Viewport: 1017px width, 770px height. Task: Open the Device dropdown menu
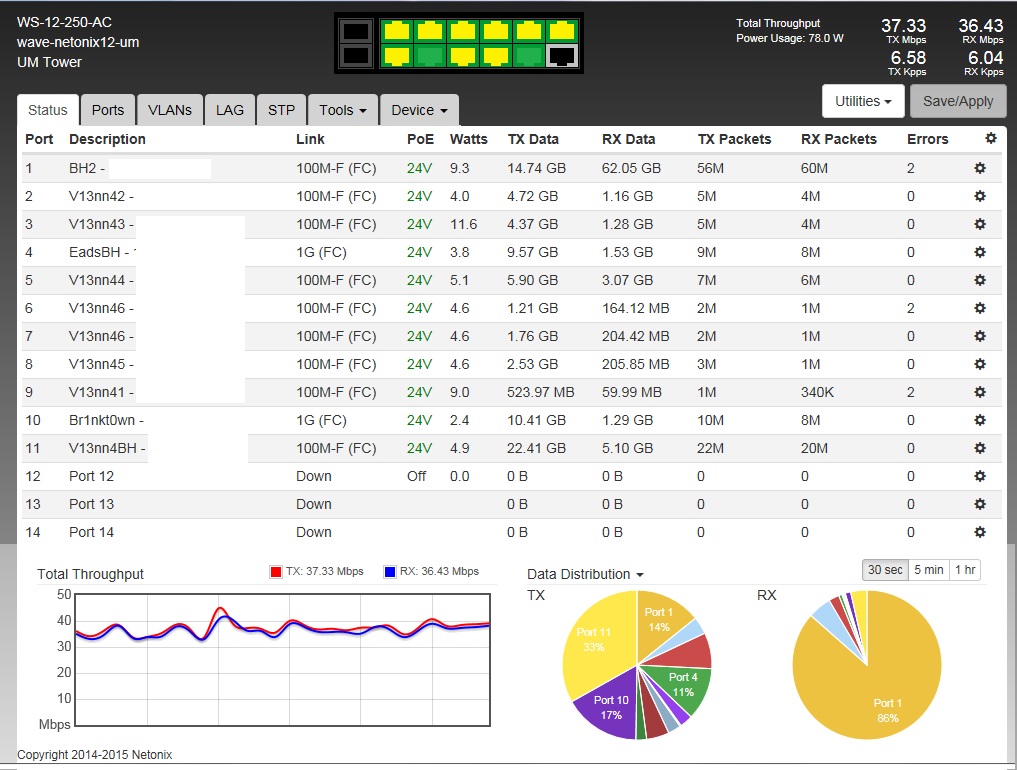click(x=419, y=110)
